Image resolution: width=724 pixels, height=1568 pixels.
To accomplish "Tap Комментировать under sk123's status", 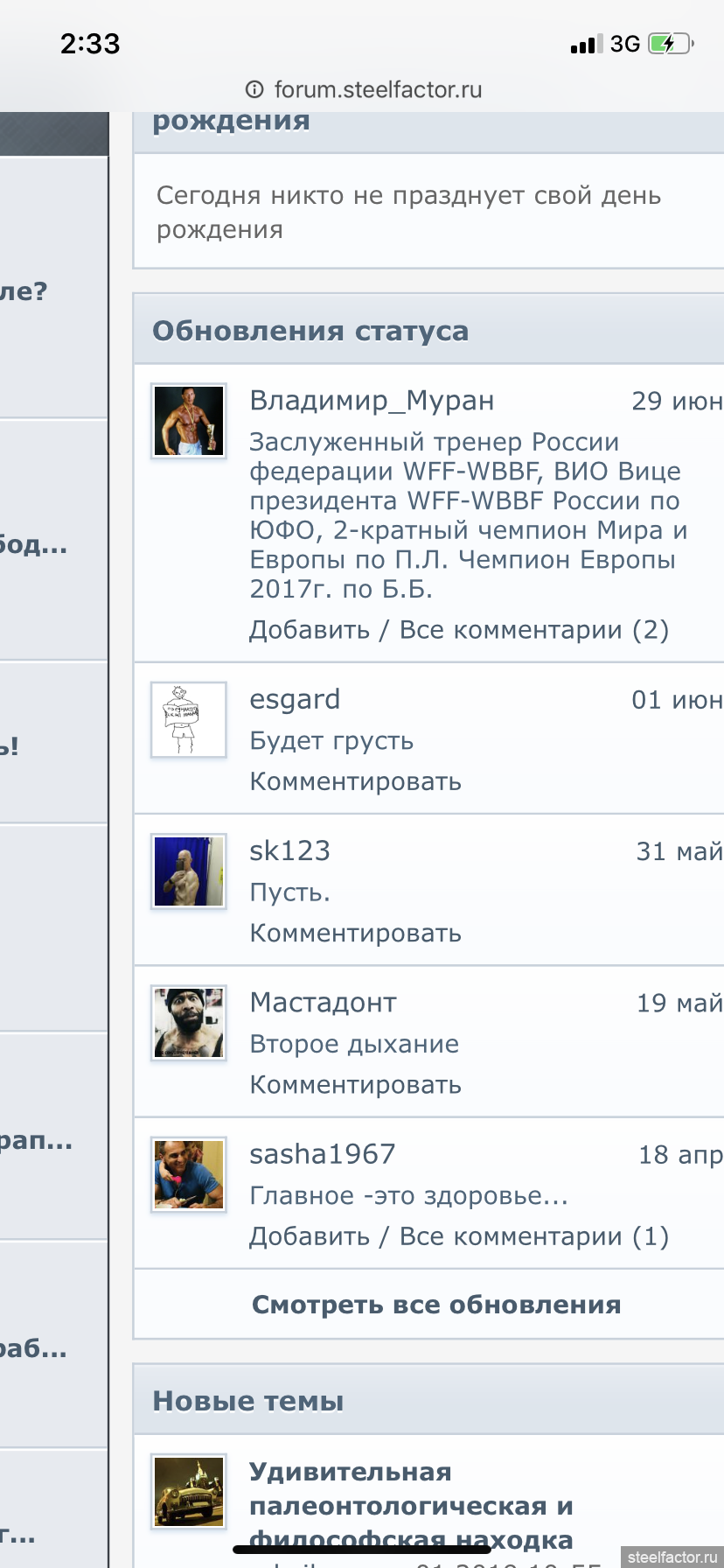I will tap(355, 933).
